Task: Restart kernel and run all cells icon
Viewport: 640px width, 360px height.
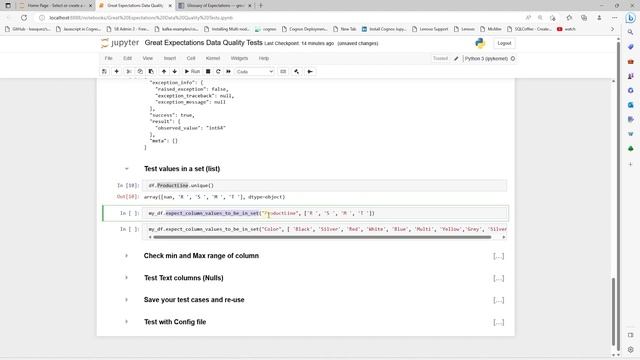Action: (229, 71)
